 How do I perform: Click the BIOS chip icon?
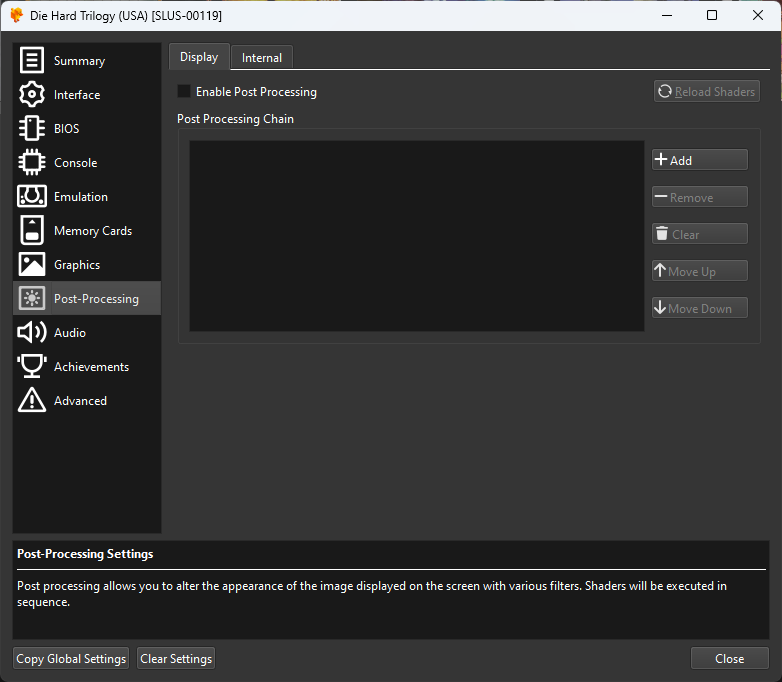(x=32, y=128)
